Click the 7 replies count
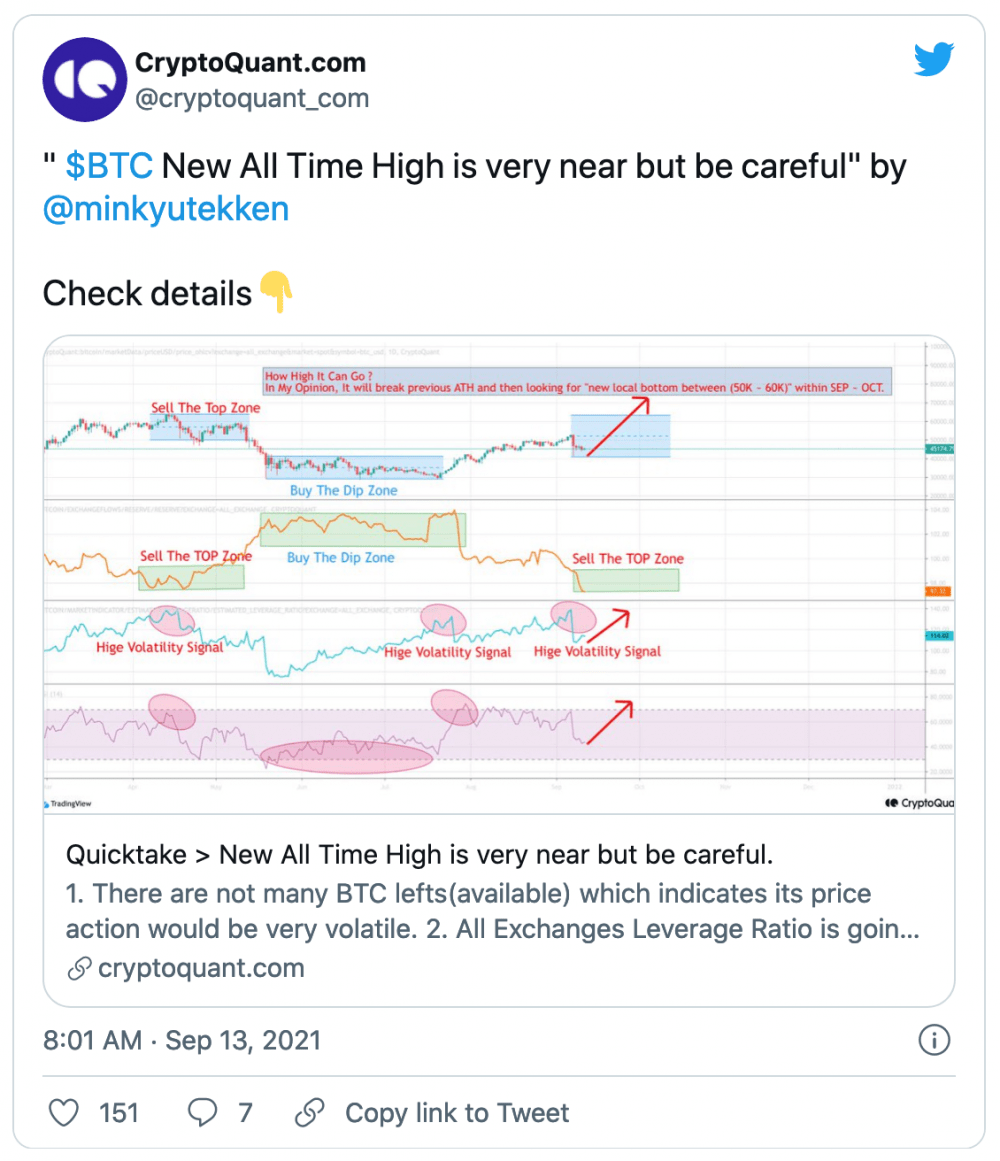 click(245, 1113)
